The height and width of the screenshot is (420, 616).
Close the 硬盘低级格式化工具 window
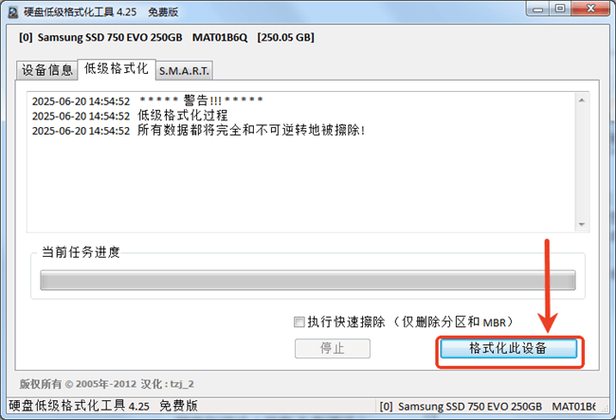pyautogui.click(x=590, y=9)
